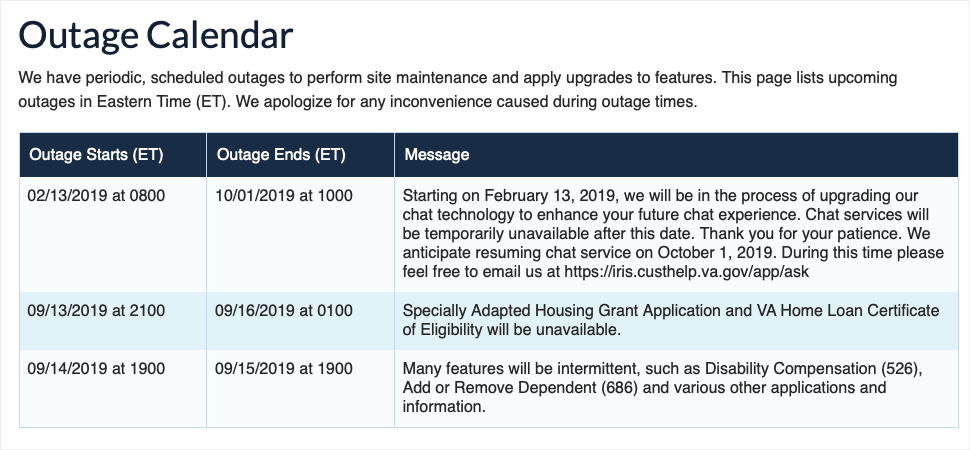
Task: Select the 09/13/2019 at 2100 start cell
Action: pyautogui.click(x=96, y=311)
